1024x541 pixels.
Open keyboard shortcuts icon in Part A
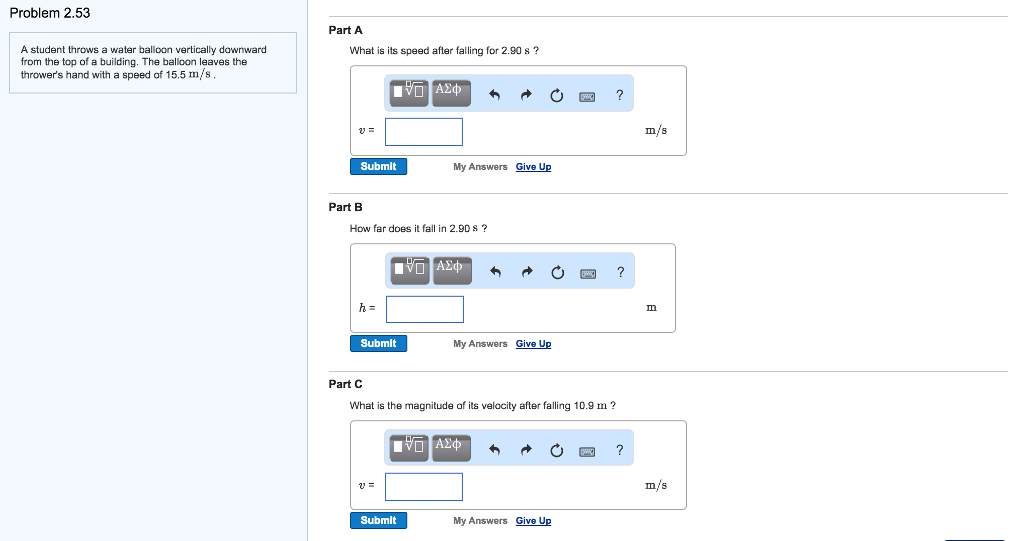(x=588, y=96)
